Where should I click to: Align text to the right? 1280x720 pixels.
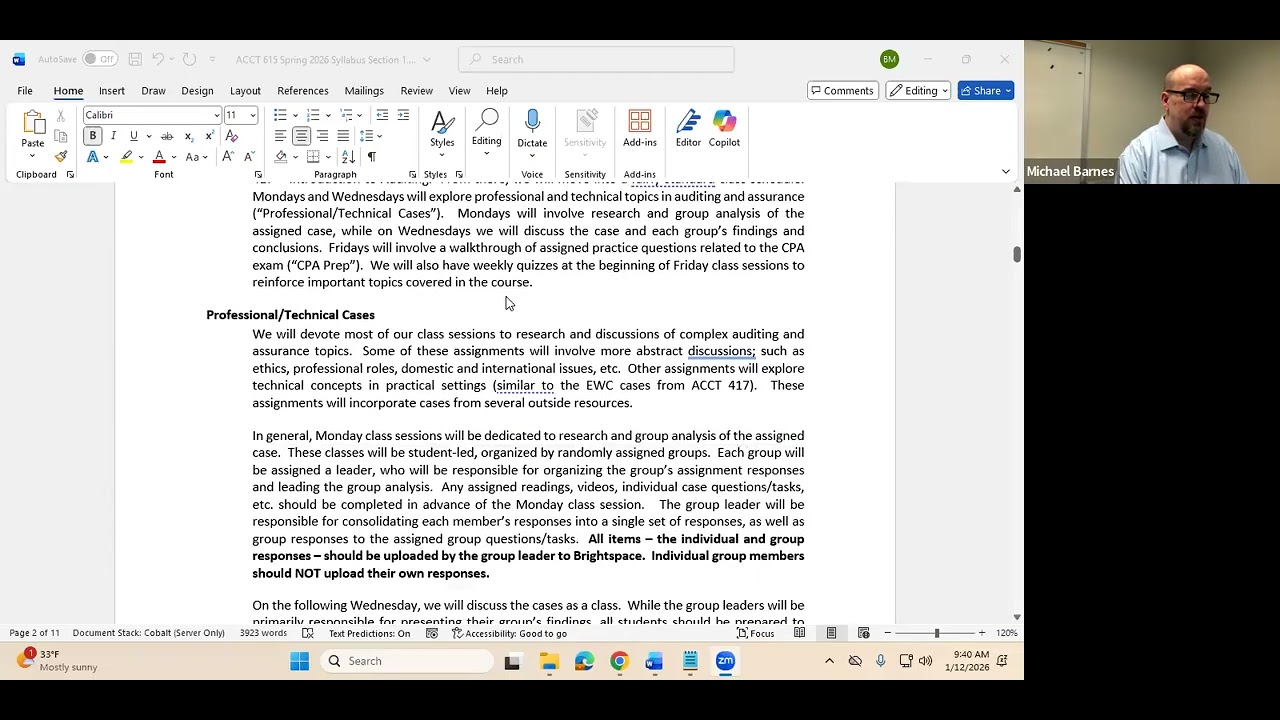click(322, 136)
